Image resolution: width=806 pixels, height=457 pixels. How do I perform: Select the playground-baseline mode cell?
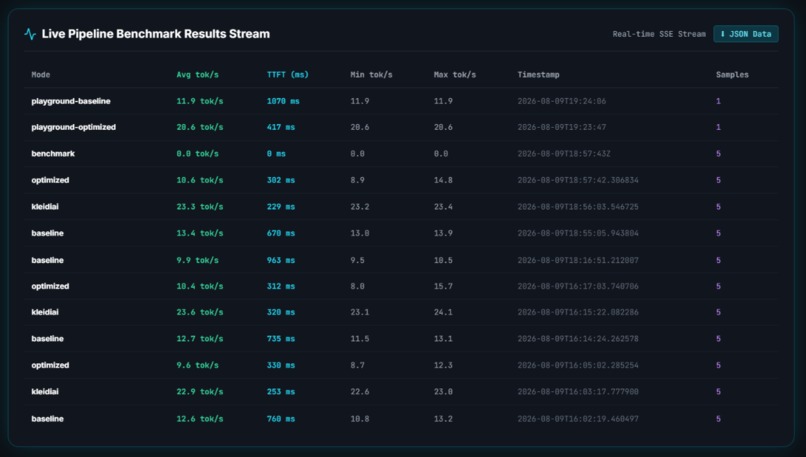click(x=71, y=101)
